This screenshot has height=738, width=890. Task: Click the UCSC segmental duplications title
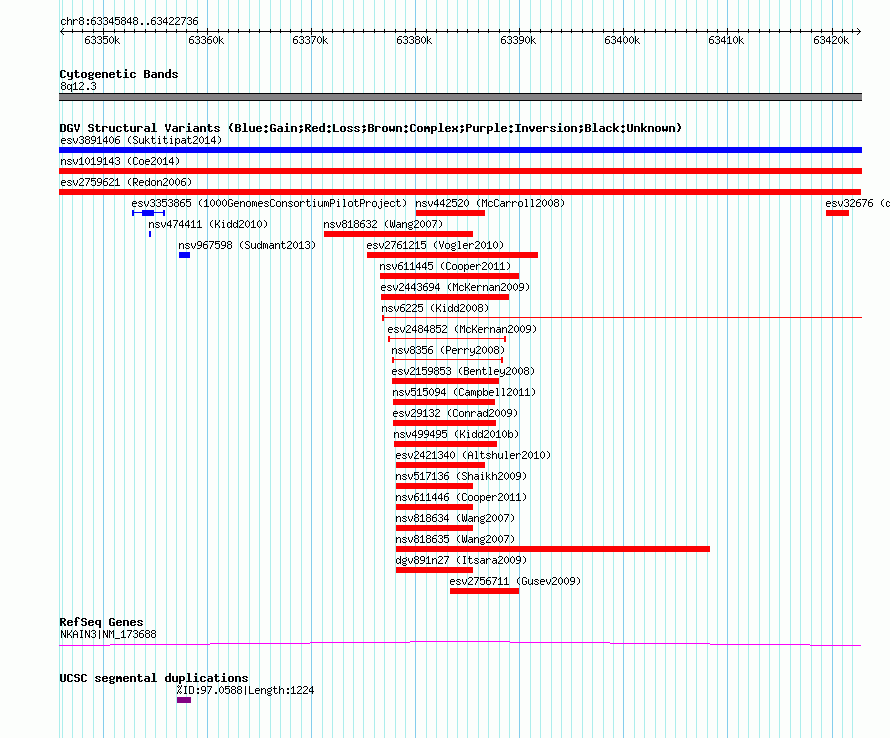coord(154,678)
